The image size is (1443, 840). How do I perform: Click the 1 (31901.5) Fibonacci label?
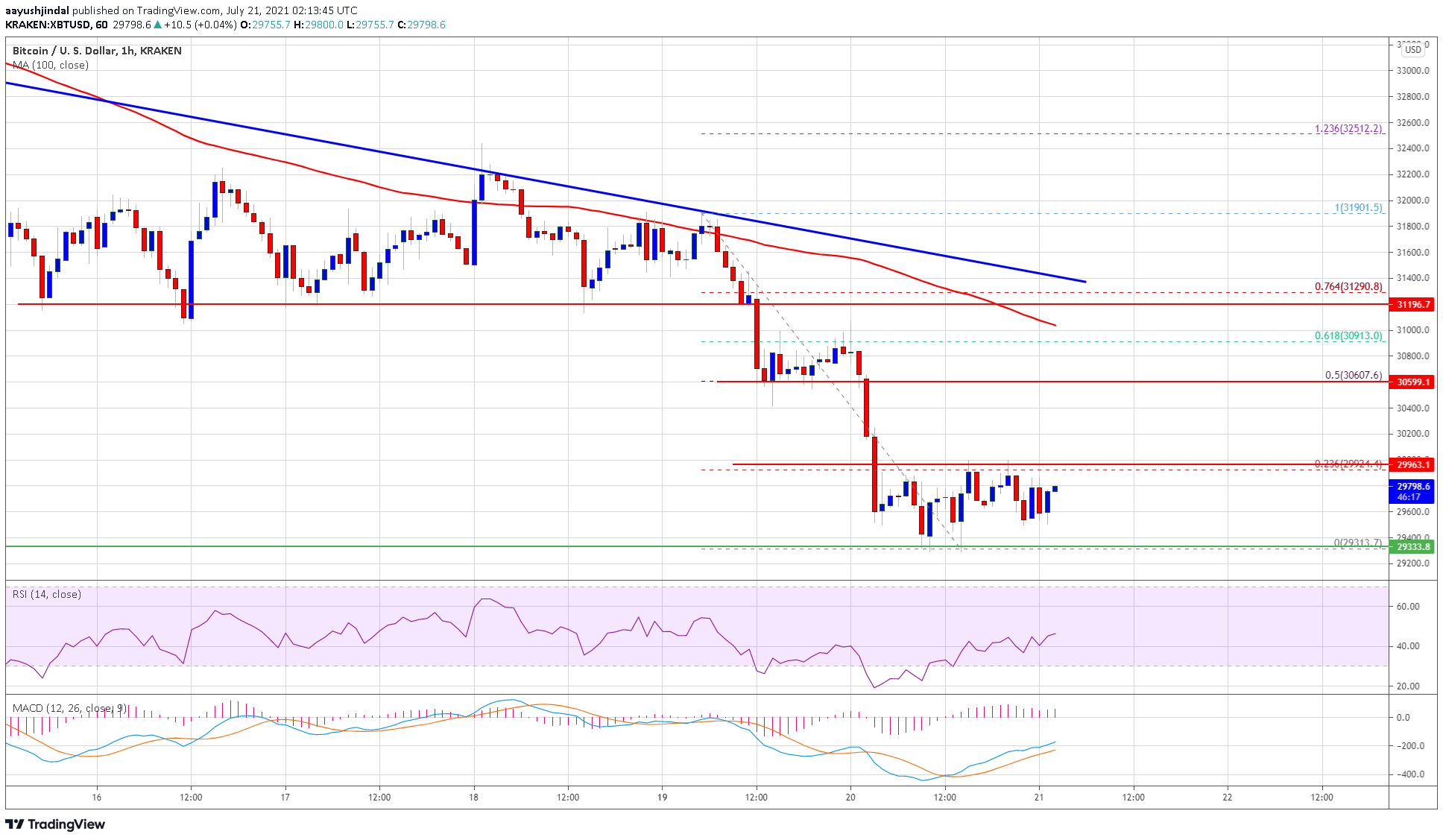coord(1358,208)
